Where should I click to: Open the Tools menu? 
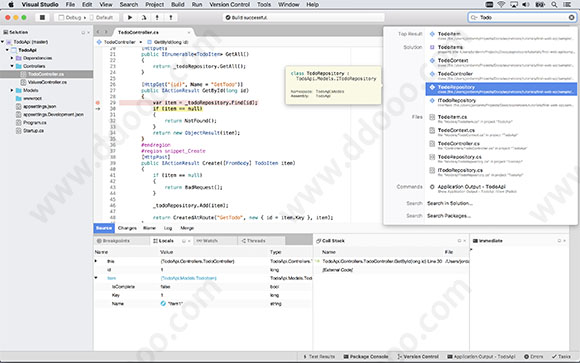264,4
